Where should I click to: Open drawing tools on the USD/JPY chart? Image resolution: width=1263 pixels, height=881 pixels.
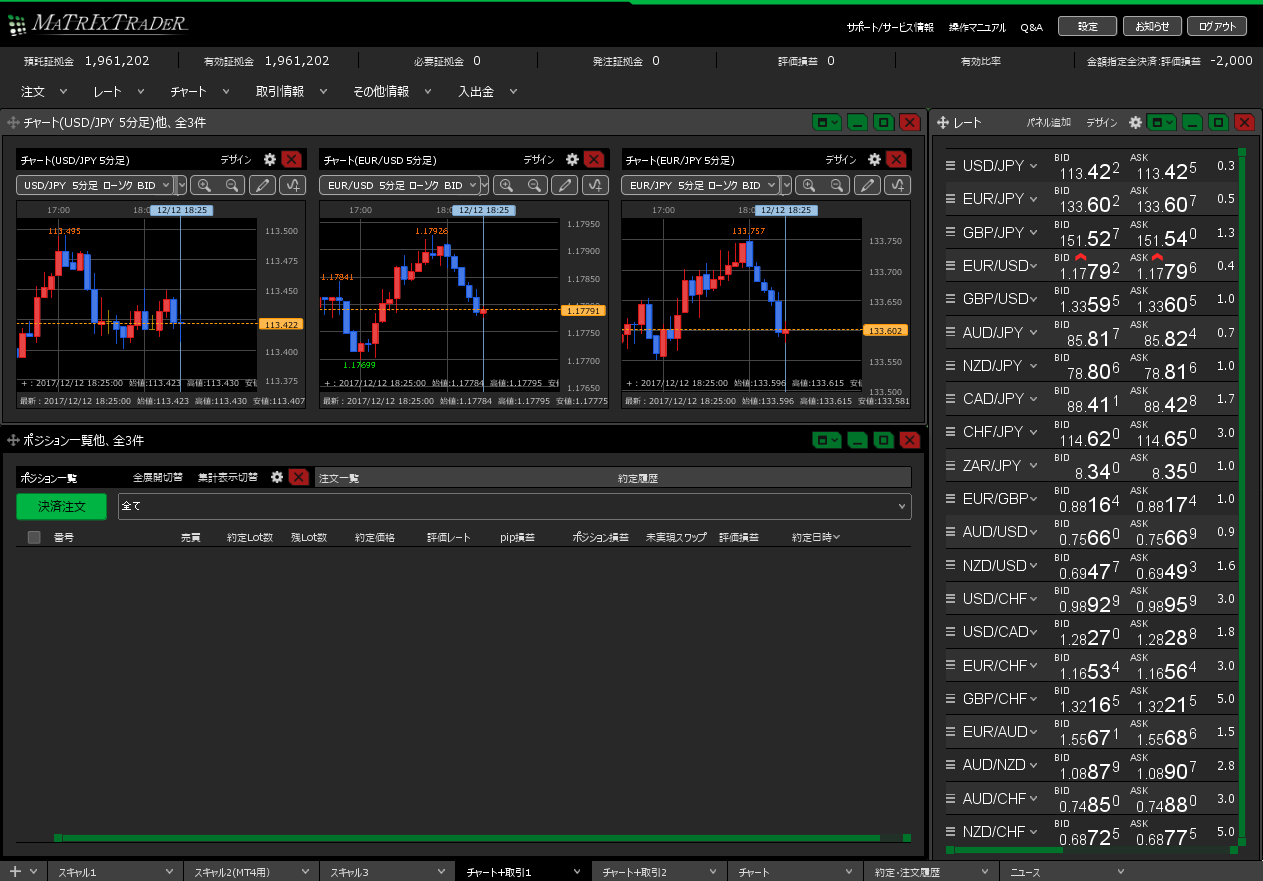point(262,185)
